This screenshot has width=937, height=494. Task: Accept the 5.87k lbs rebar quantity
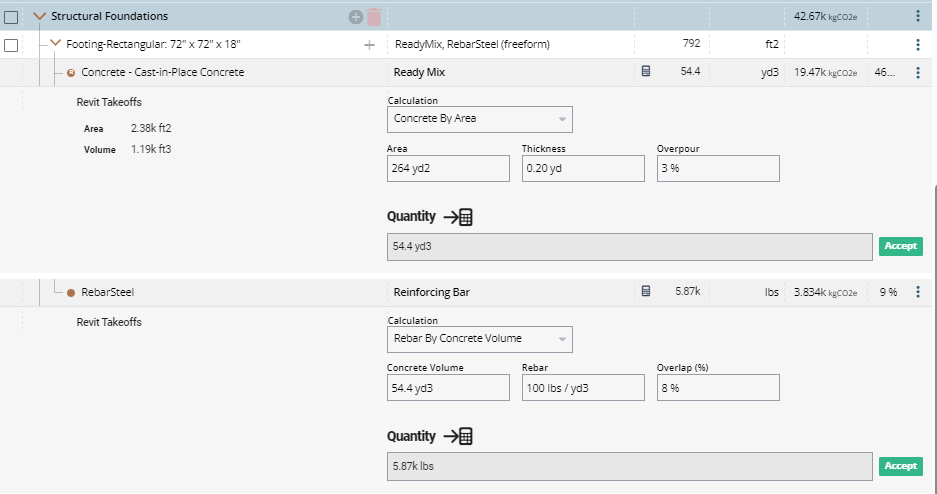(x=900, y=466)
